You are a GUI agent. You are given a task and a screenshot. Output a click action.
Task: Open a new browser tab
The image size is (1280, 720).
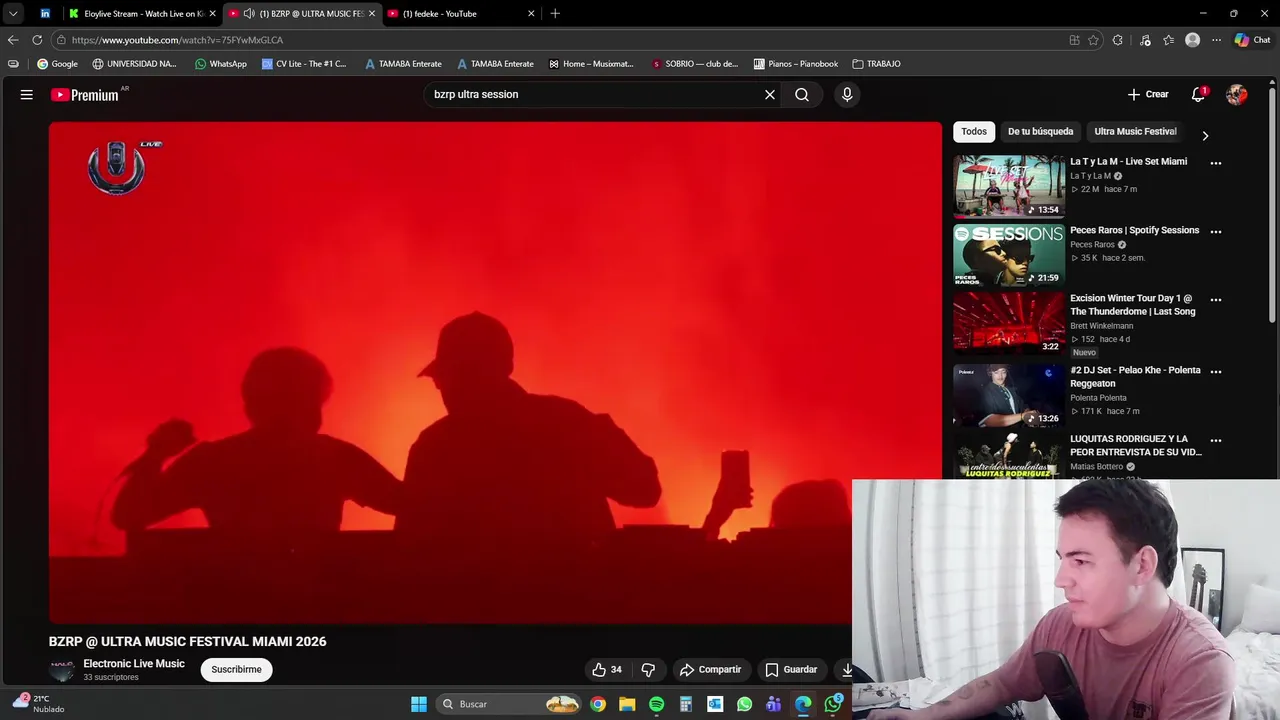(555, 14)
